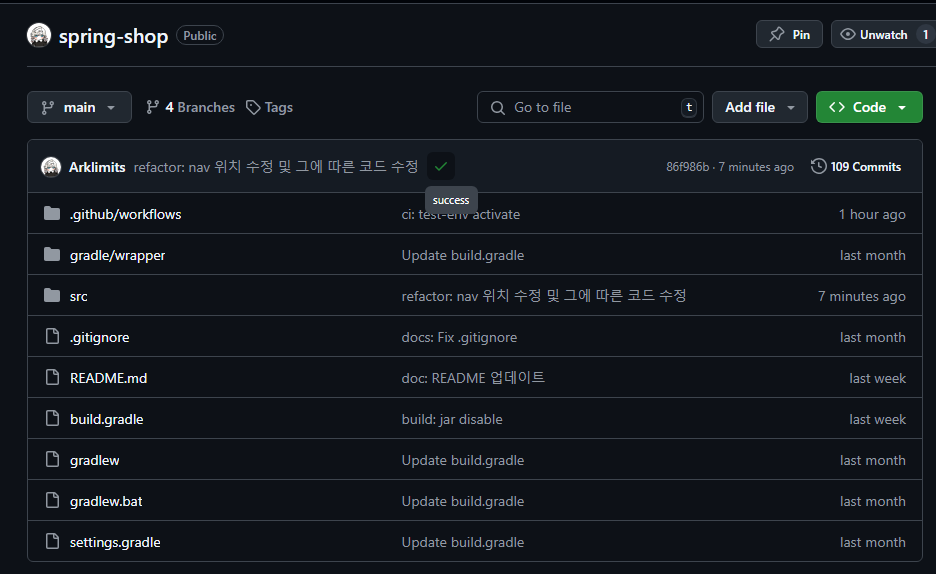936x574 pixels.
Task: Click the gradle/wrapper folder icon
Action: click(52, 255)
